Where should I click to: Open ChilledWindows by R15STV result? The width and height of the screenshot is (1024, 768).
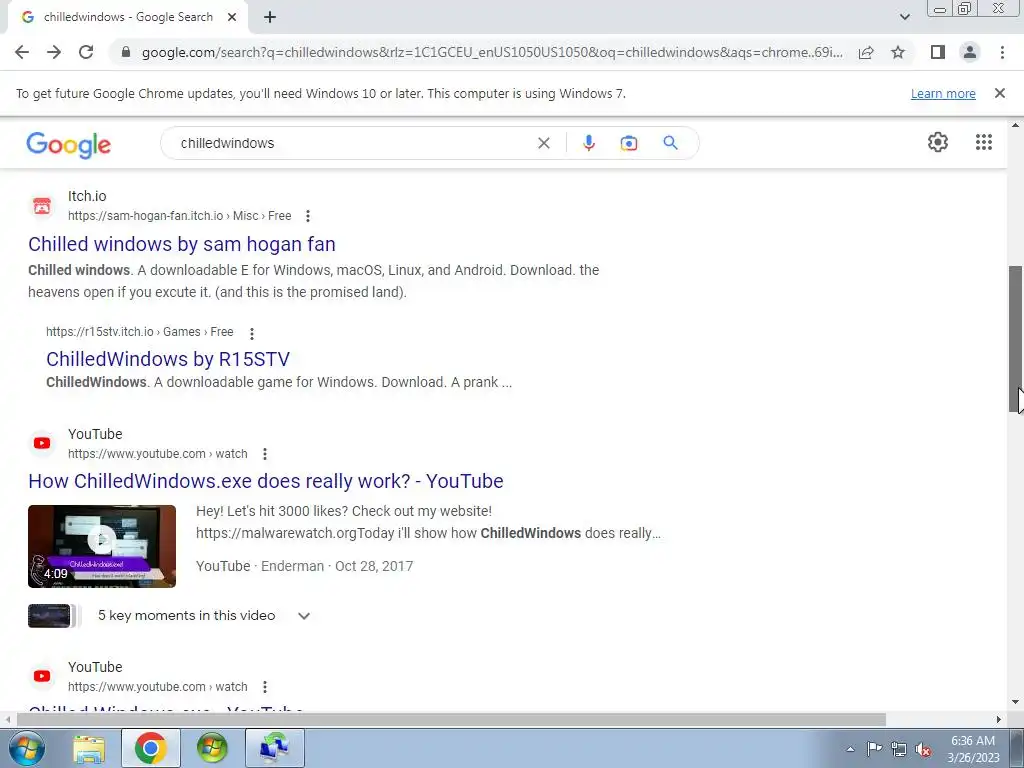(168, 359)
